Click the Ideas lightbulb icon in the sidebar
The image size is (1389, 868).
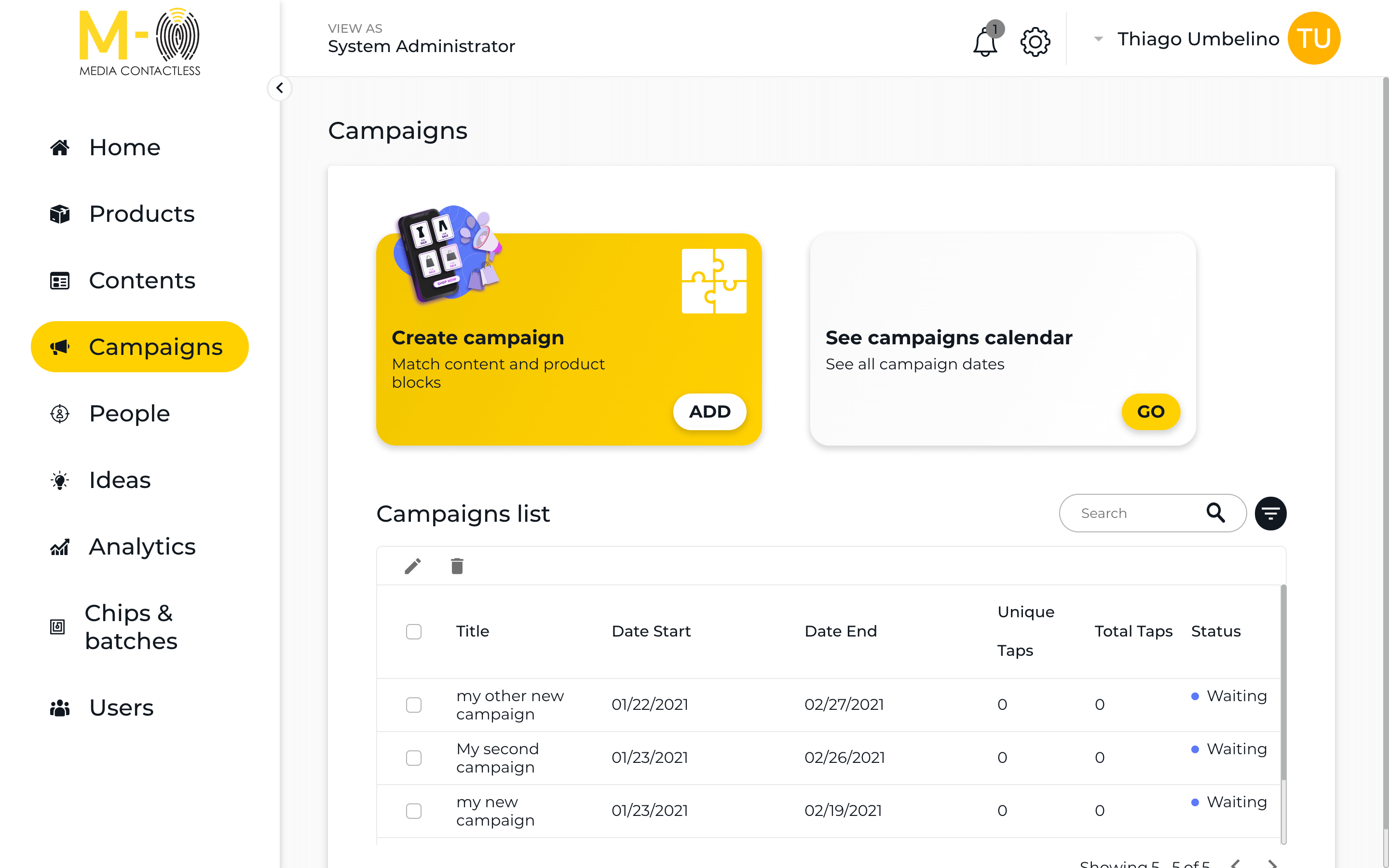(x=60, y=480)
